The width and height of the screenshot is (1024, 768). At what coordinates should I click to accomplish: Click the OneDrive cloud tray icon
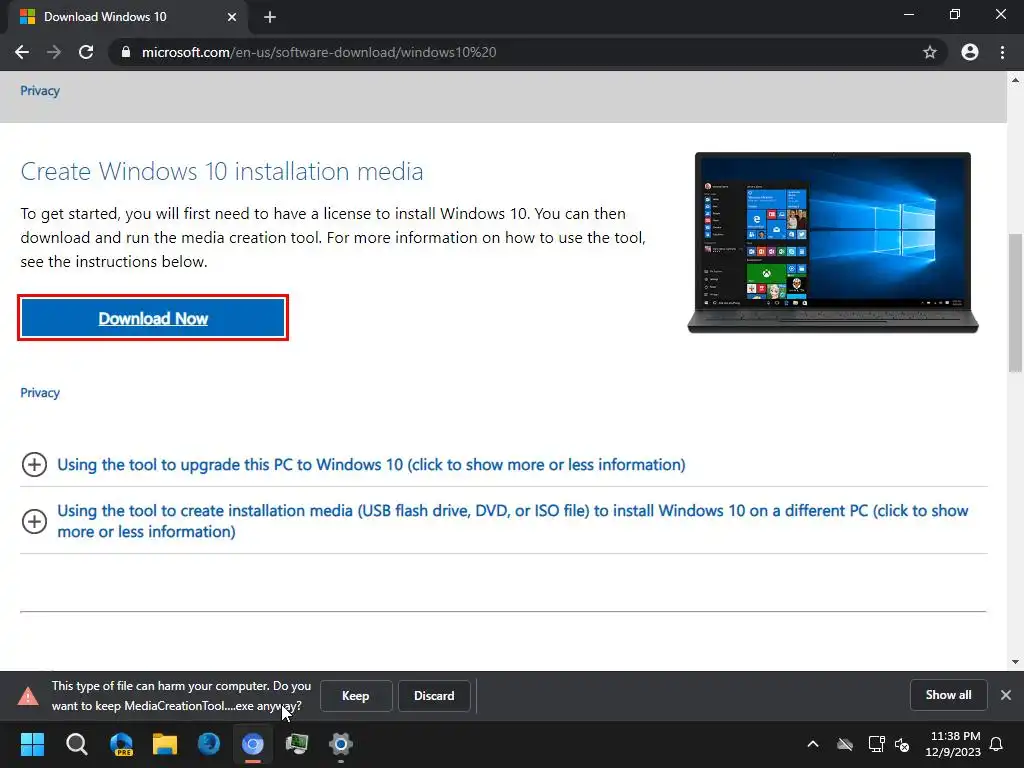tap(845, 744)
